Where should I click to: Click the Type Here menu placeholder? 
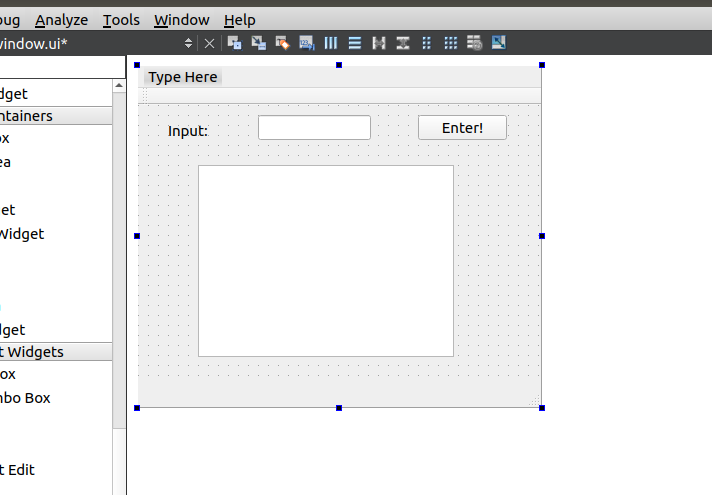[183, 77]
